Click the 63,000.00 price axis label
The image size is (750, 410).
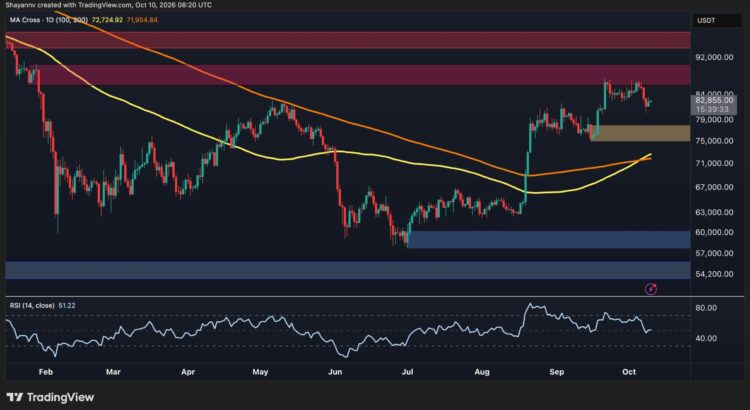(x=715, y=212)
